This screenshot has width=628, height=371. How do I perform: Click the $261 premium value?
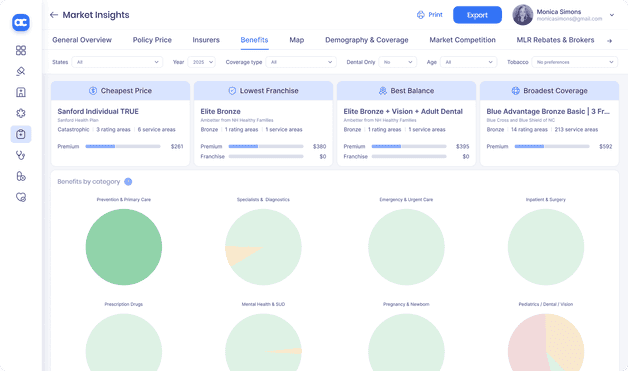tap(177, 147)
